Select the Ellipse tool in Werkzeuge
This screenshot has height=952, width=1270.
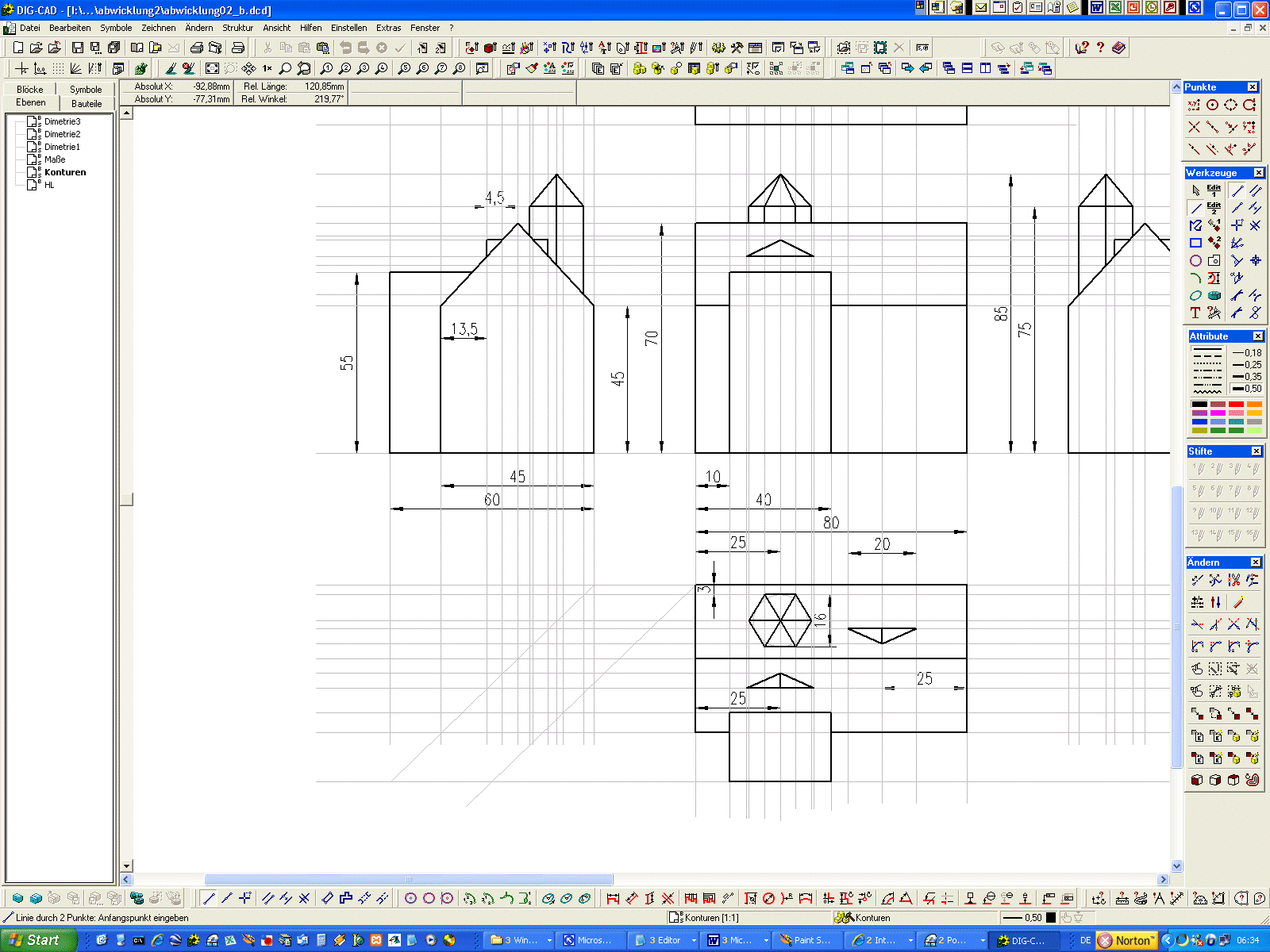[x=1195, y=295]
